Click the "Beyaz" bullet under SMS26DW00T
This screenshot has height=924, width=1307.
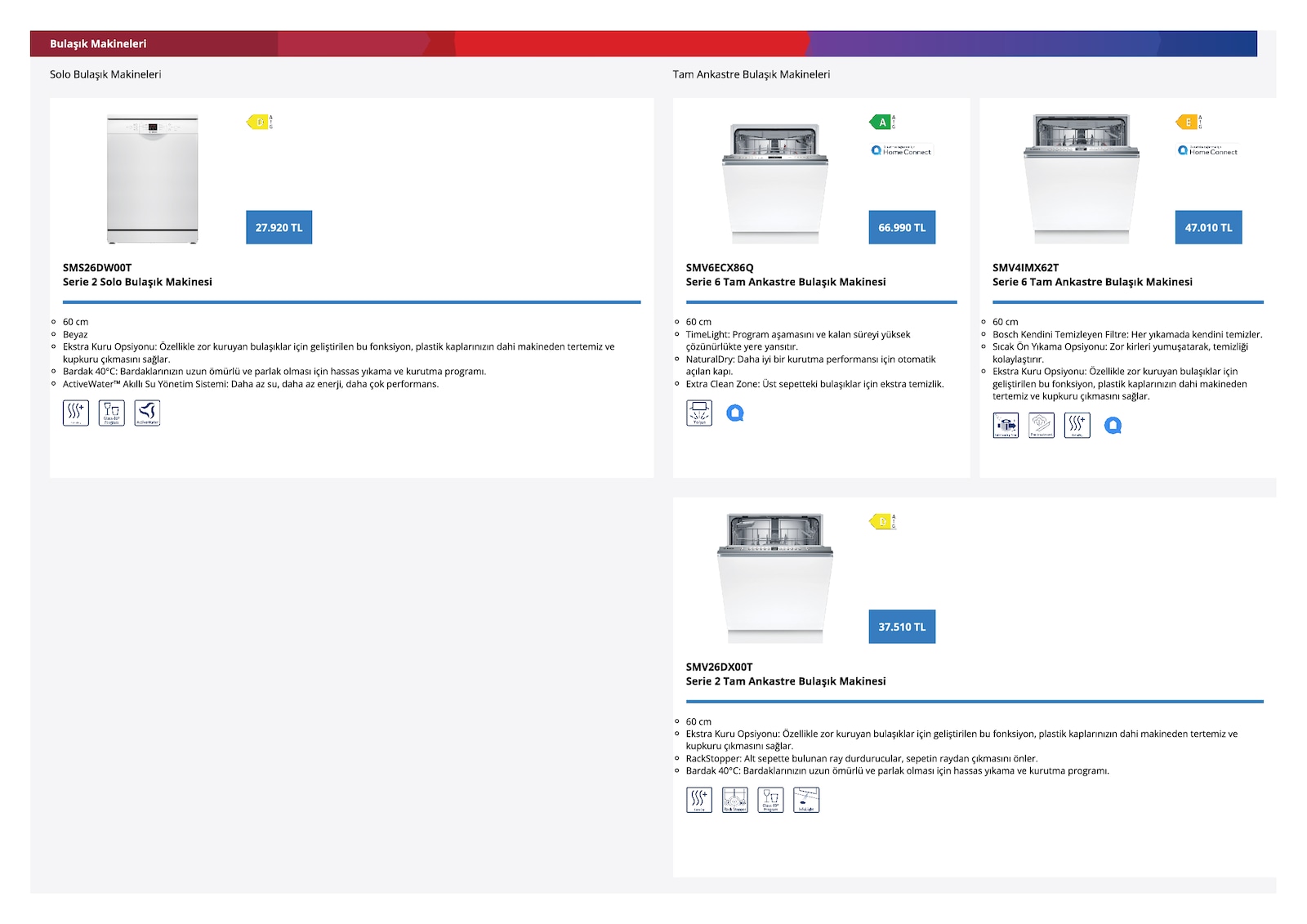coord(75,334)
